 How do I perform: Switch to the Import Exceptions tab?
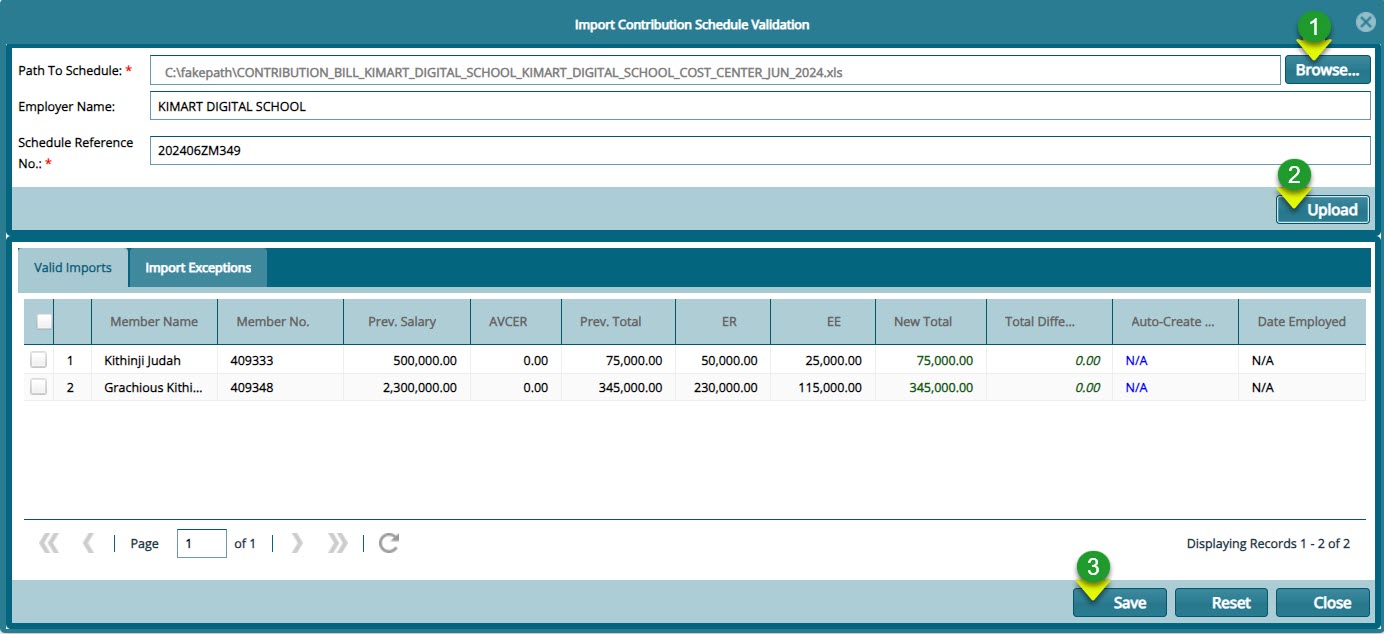[x=197, y=268]
